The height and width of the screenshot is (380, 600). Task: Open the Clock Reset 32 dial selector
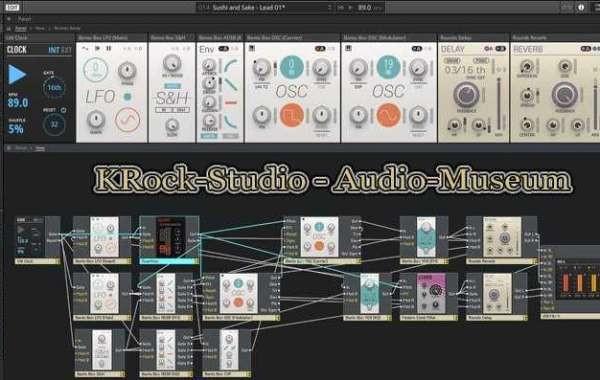click(x=54, y=124)
